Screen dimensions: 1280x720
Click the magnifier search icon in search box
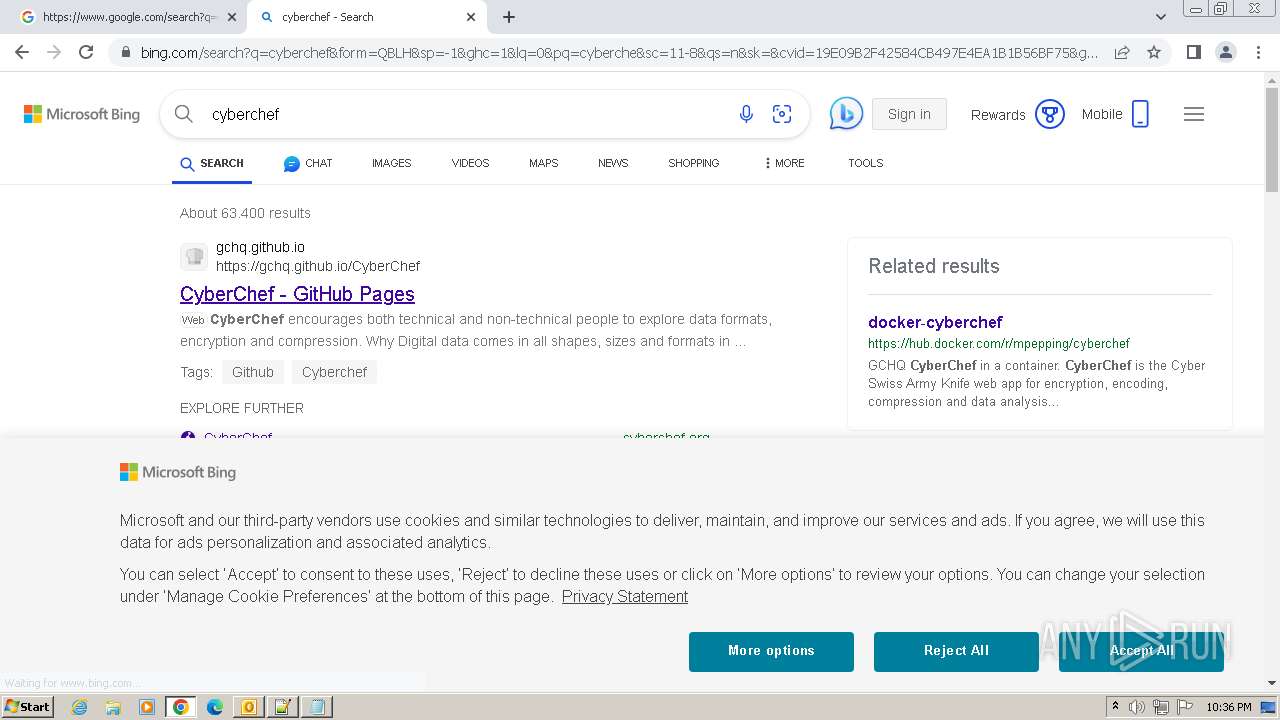click(x=184, y=114)
